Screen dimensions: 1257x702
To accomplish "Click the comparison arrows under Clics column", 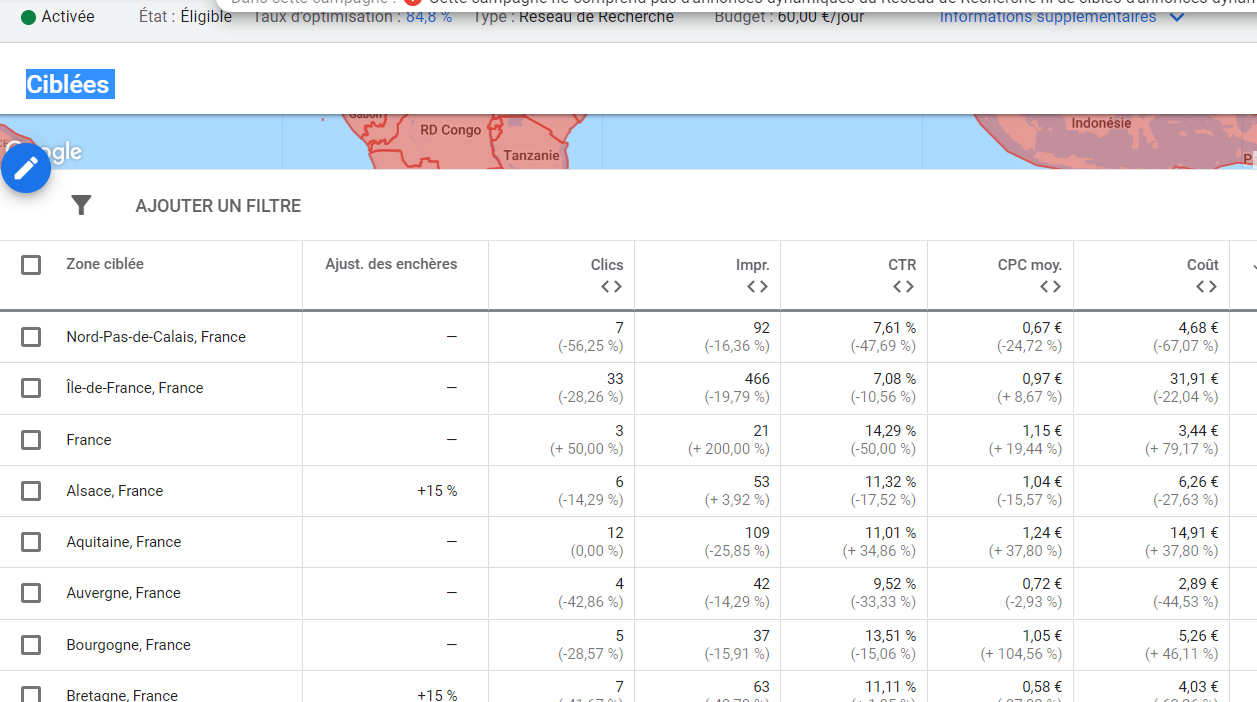I will coord(610,286).
